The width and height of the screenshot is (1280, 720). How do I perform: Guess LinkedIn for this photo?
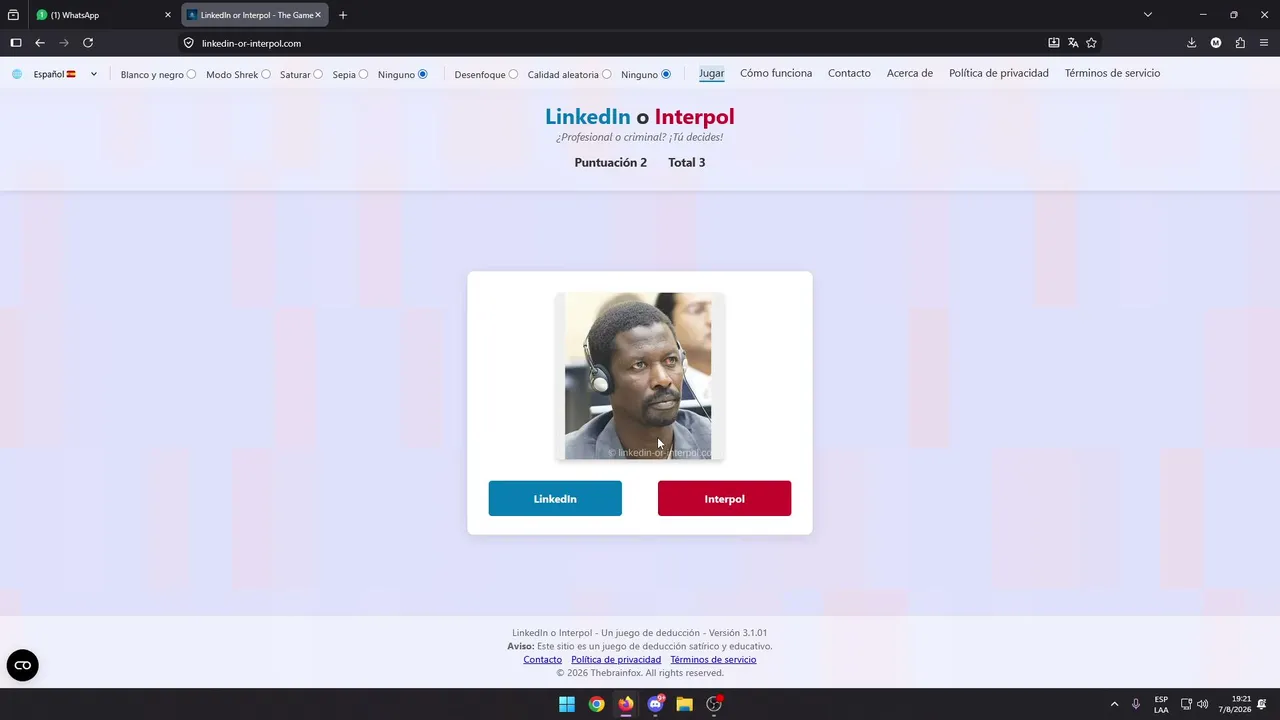(x=555, y=498)
